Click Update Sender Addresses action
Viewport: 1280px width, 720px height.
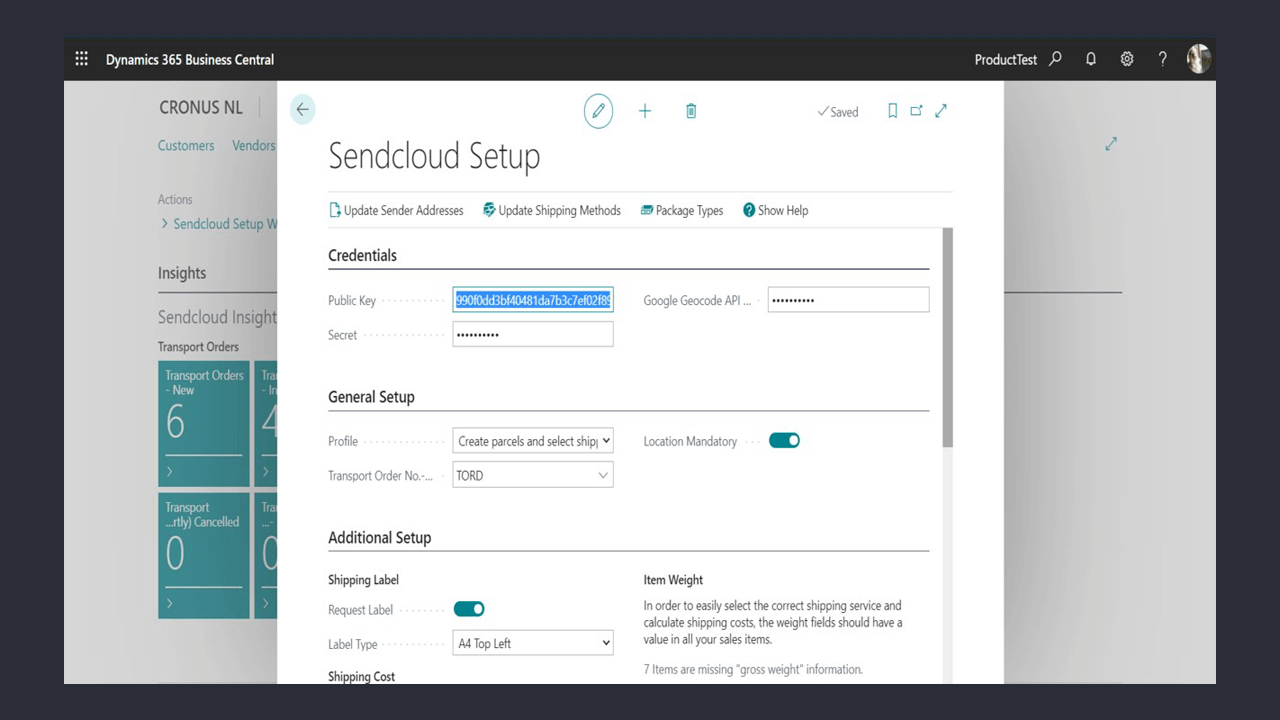pyautogui.click(x=397, y=210)
